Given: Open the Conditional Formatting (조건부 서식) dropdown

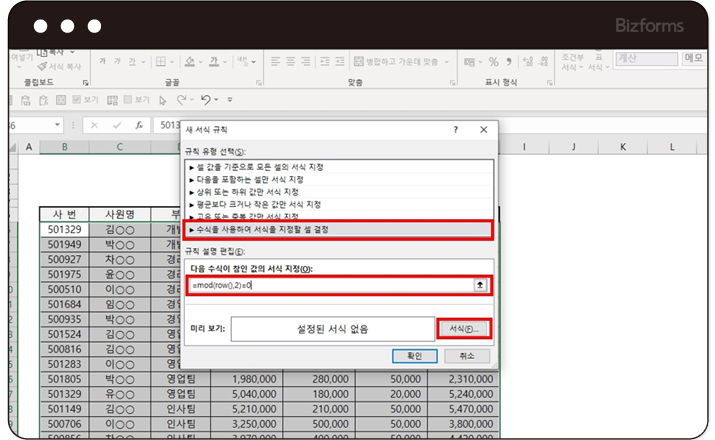Looking at the screenshot, I should click(x=573, y=62).
